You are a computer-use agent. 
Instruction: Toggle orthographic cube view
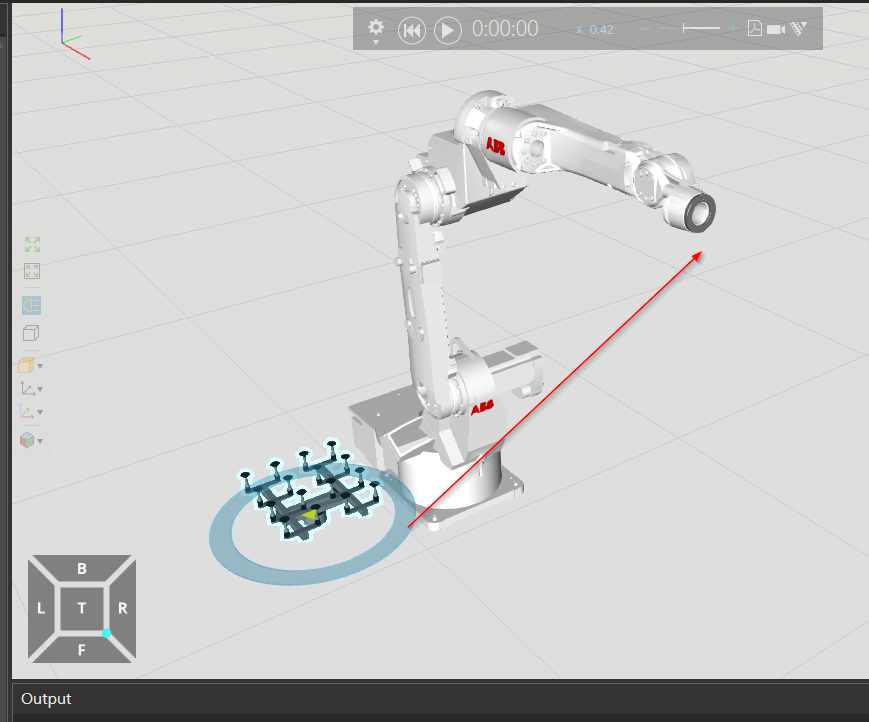(31, 333)
